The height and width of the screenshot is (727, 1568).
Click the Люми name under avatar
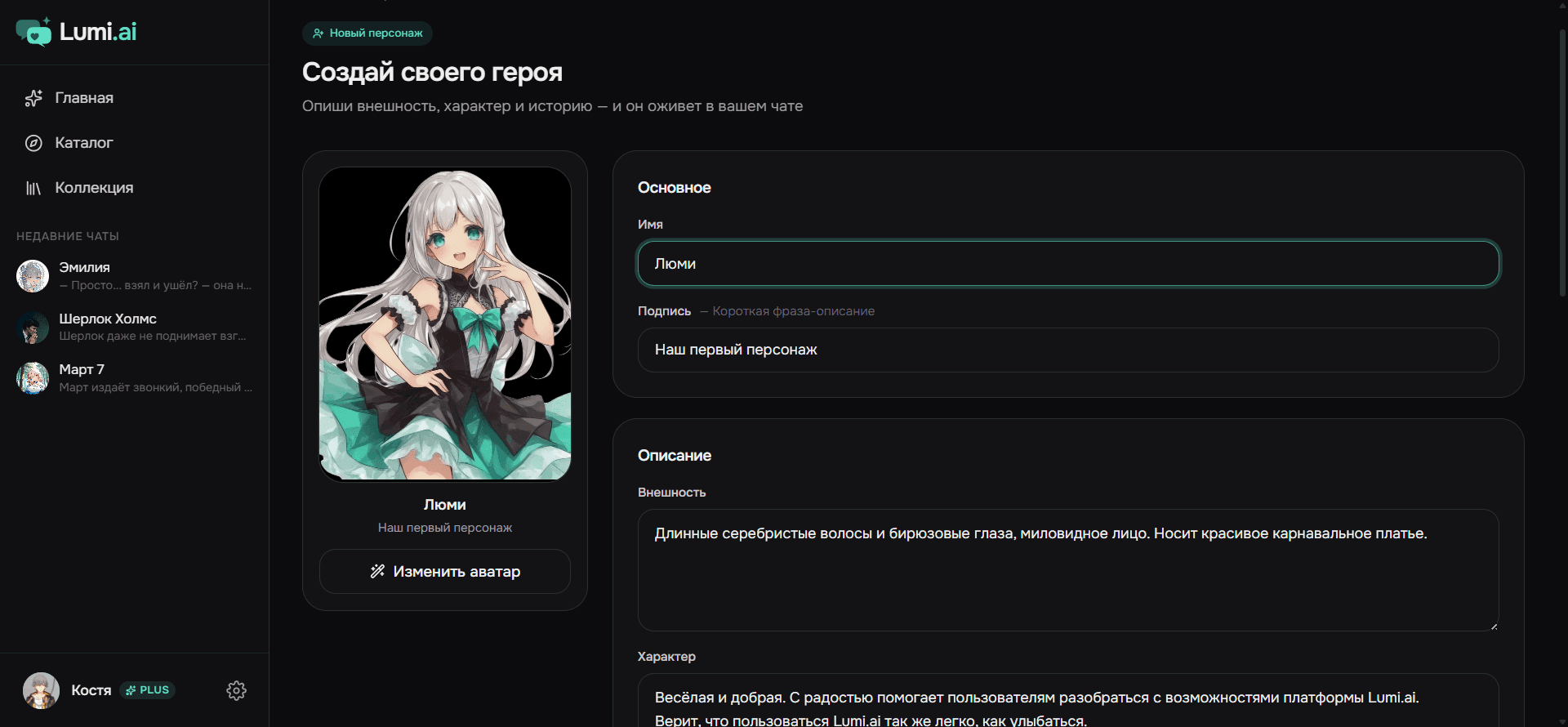click(445, 505)
